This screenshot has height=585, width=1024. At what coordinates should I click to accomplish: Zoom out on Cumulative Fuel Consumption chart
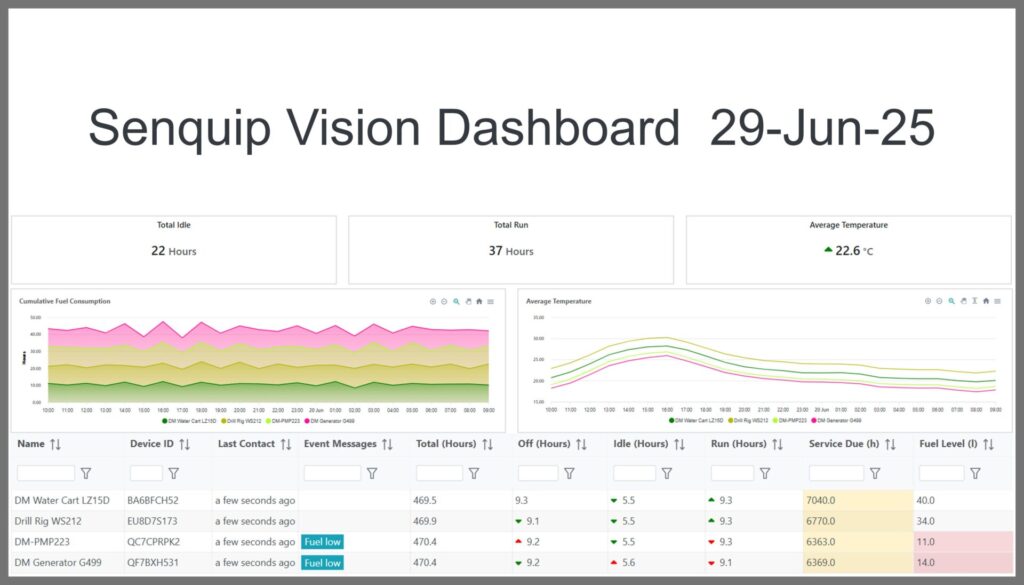point(444,302)
